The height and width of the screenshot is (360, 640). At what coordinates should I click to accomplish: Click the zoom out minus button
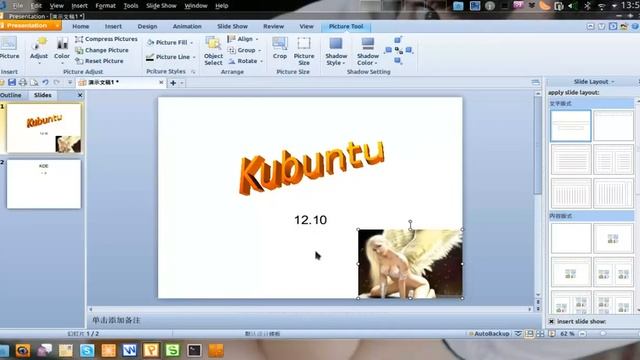pyautogui.click(x=582, y=333)
